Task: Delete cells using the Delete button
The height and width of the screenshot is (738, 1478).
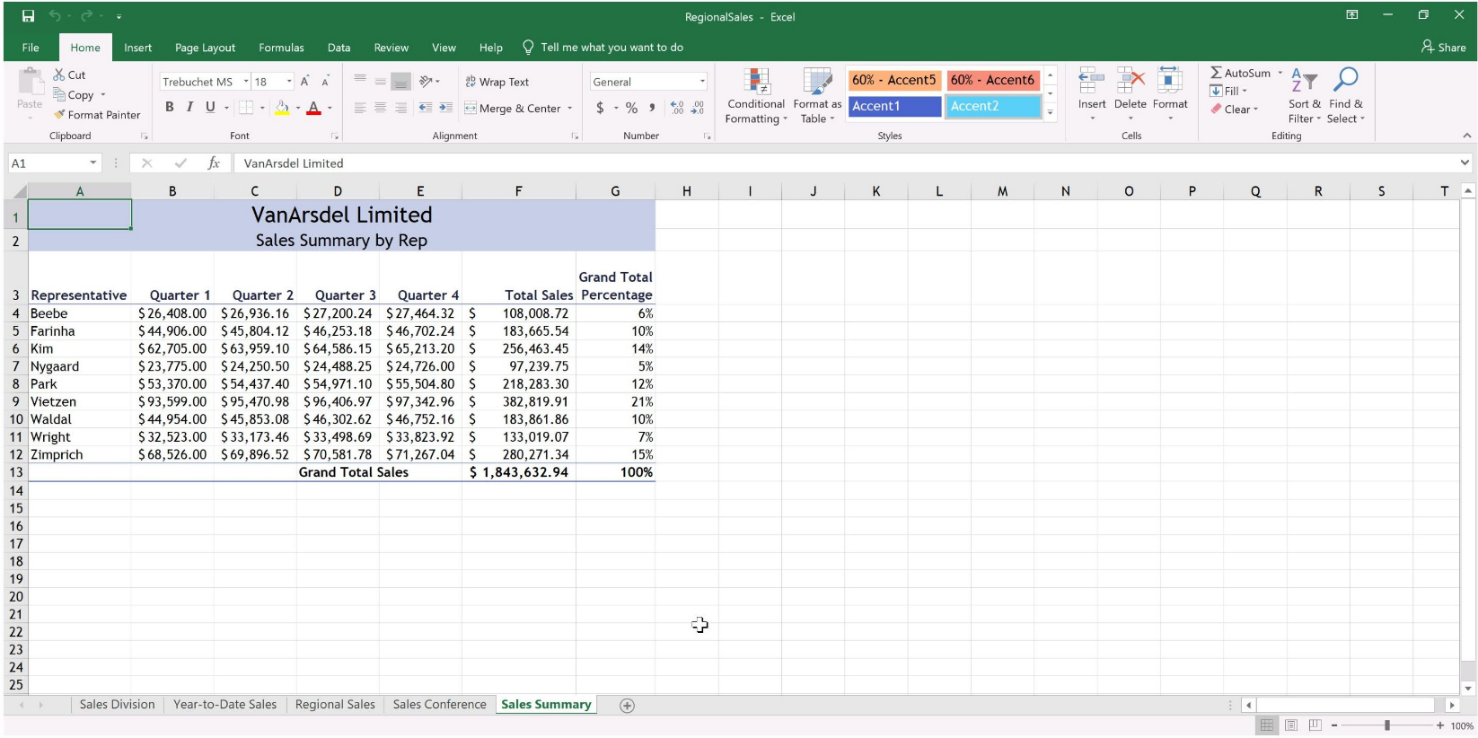Action: [x=1130, y=94]
